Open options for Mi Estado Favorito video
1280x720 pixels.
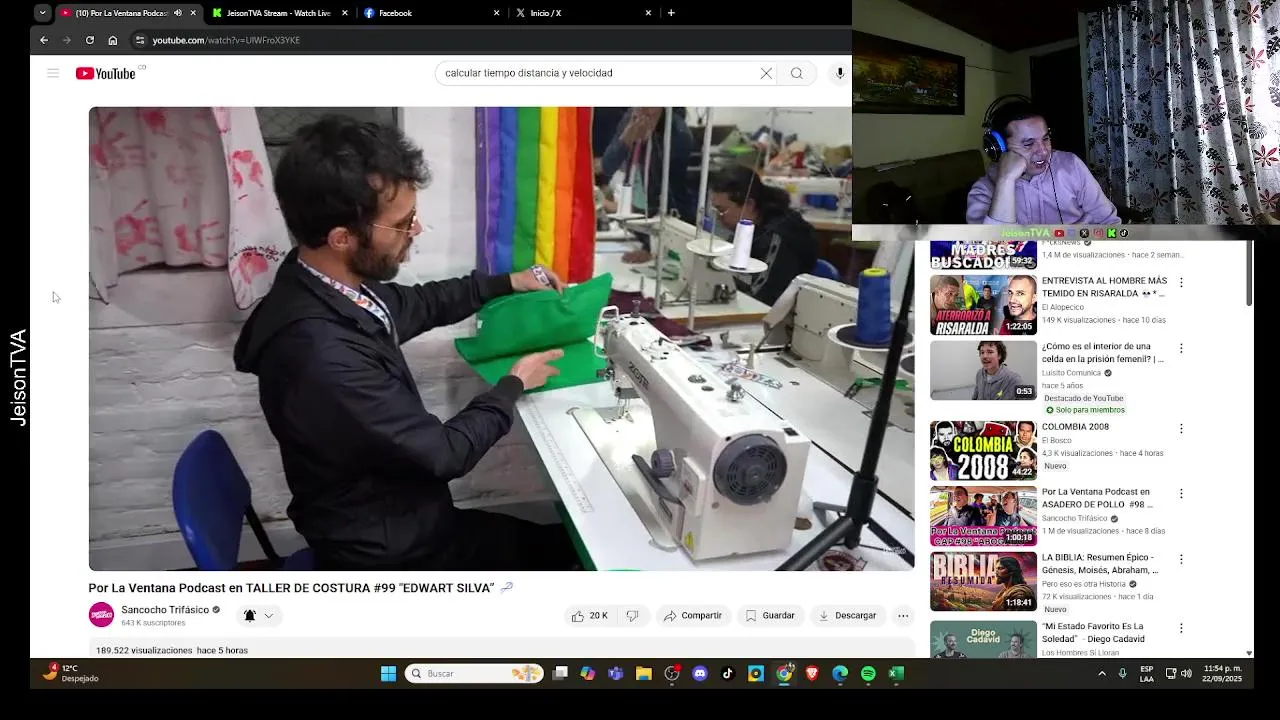click(x=1181, y=628)
